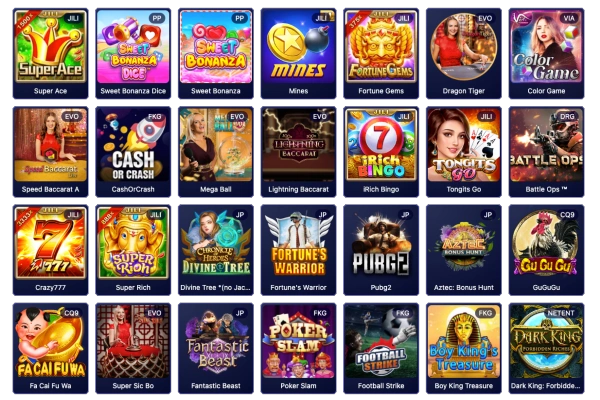600x400 pixels.
Task: Open the Color Game tile
Action: 546,54
